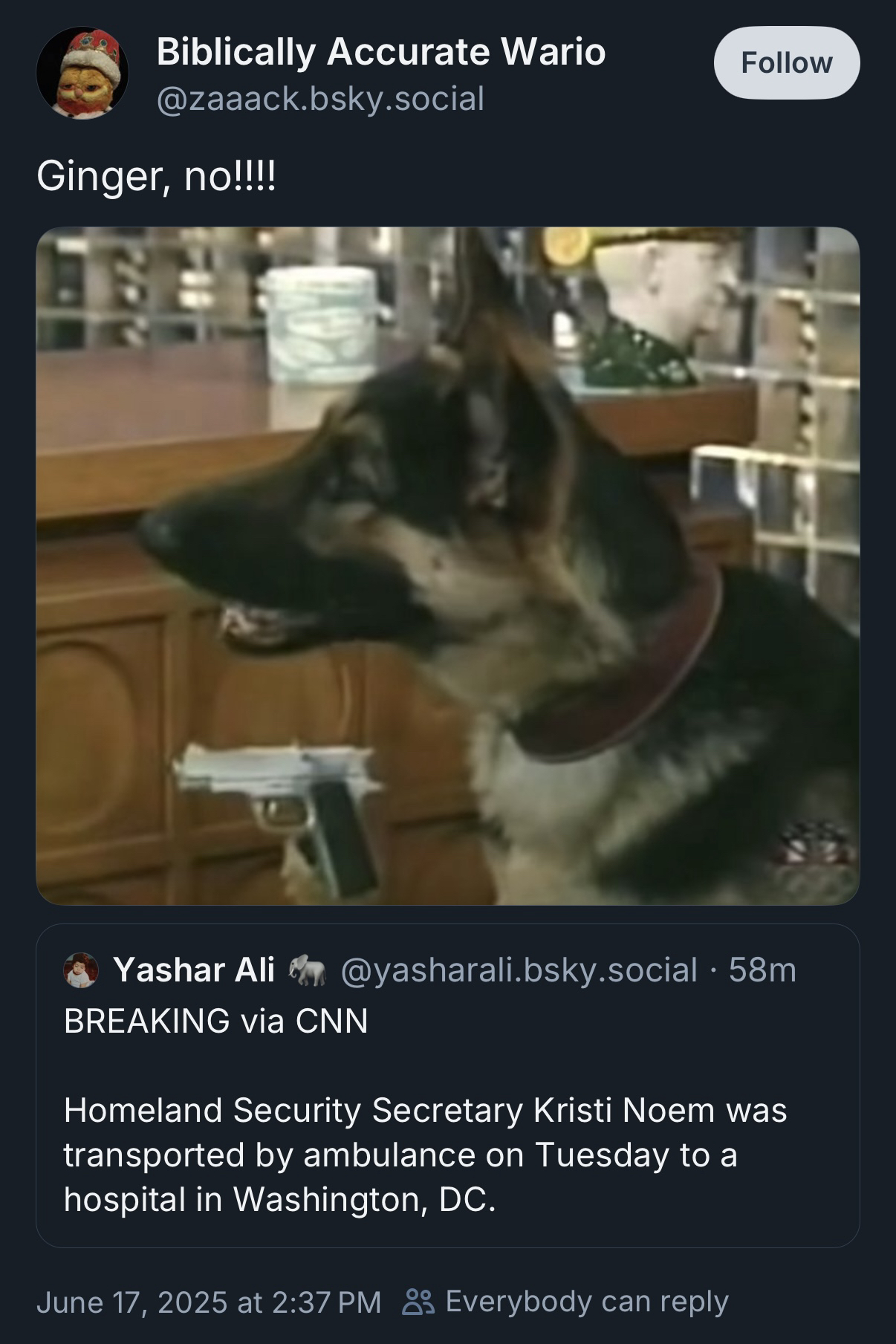The image size is (896, 1344).
Task: Click the "Everybody can reply" label
Action: (587, 1302)
